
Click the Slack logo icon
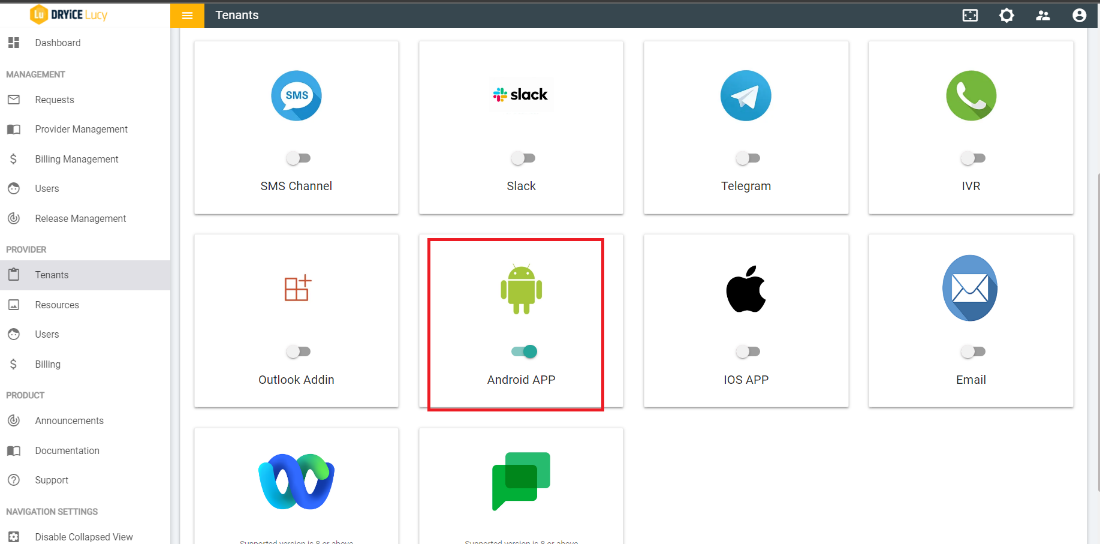pyautogui.click(x=521, y=95)
